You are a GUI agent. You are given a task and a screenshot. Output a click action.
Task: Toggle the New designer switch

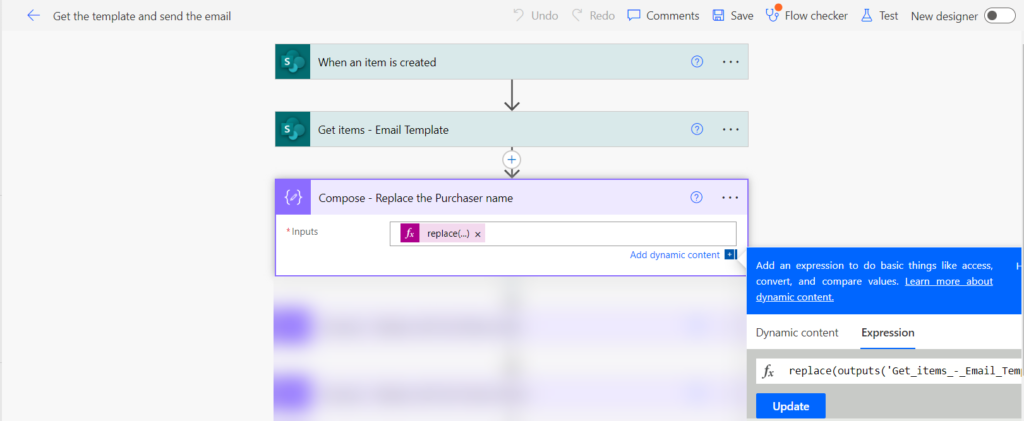pos(998,16)
